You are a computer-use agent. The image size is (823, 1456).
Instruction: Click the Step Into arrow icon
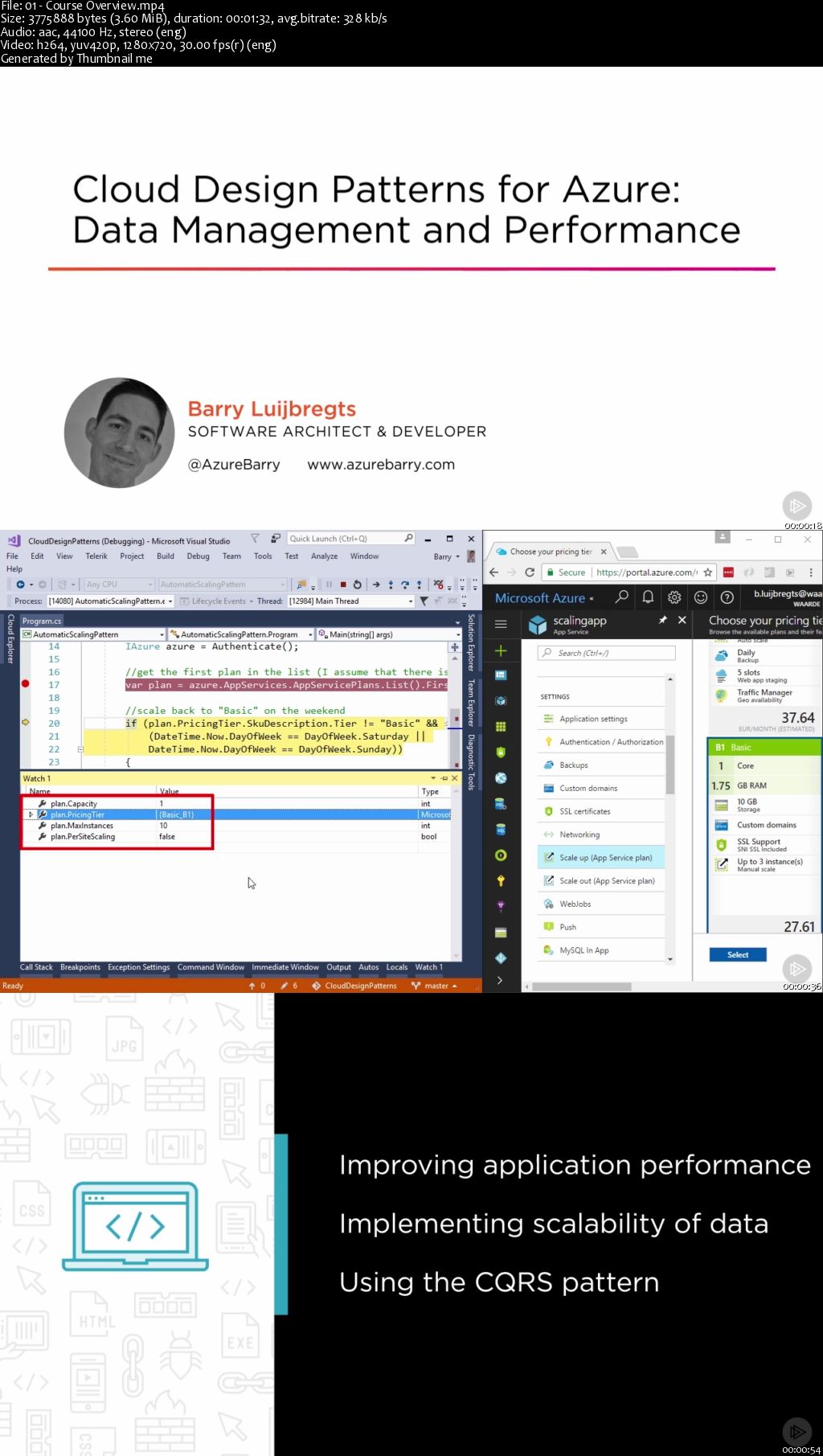[391, 584]
